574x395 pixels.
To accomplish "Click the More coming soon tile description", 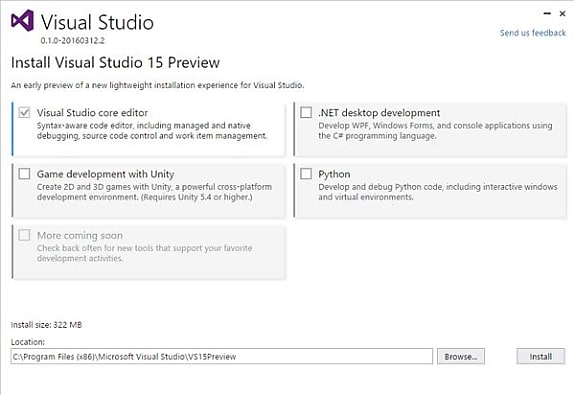I will [x=144, y=253].
